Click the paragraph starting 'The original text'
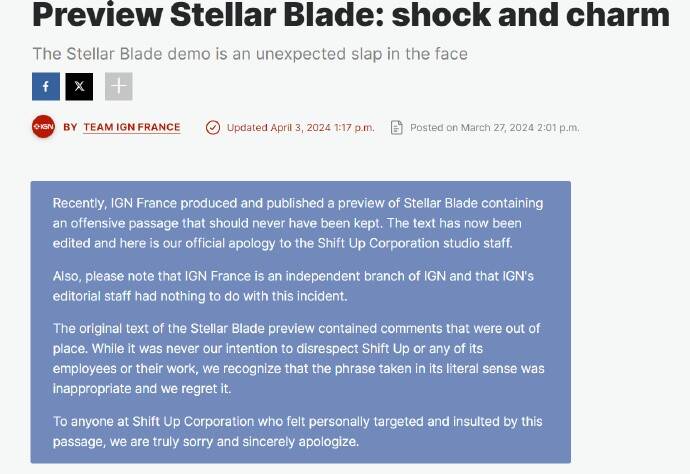 pyautogui.click(x=299, y=358)
